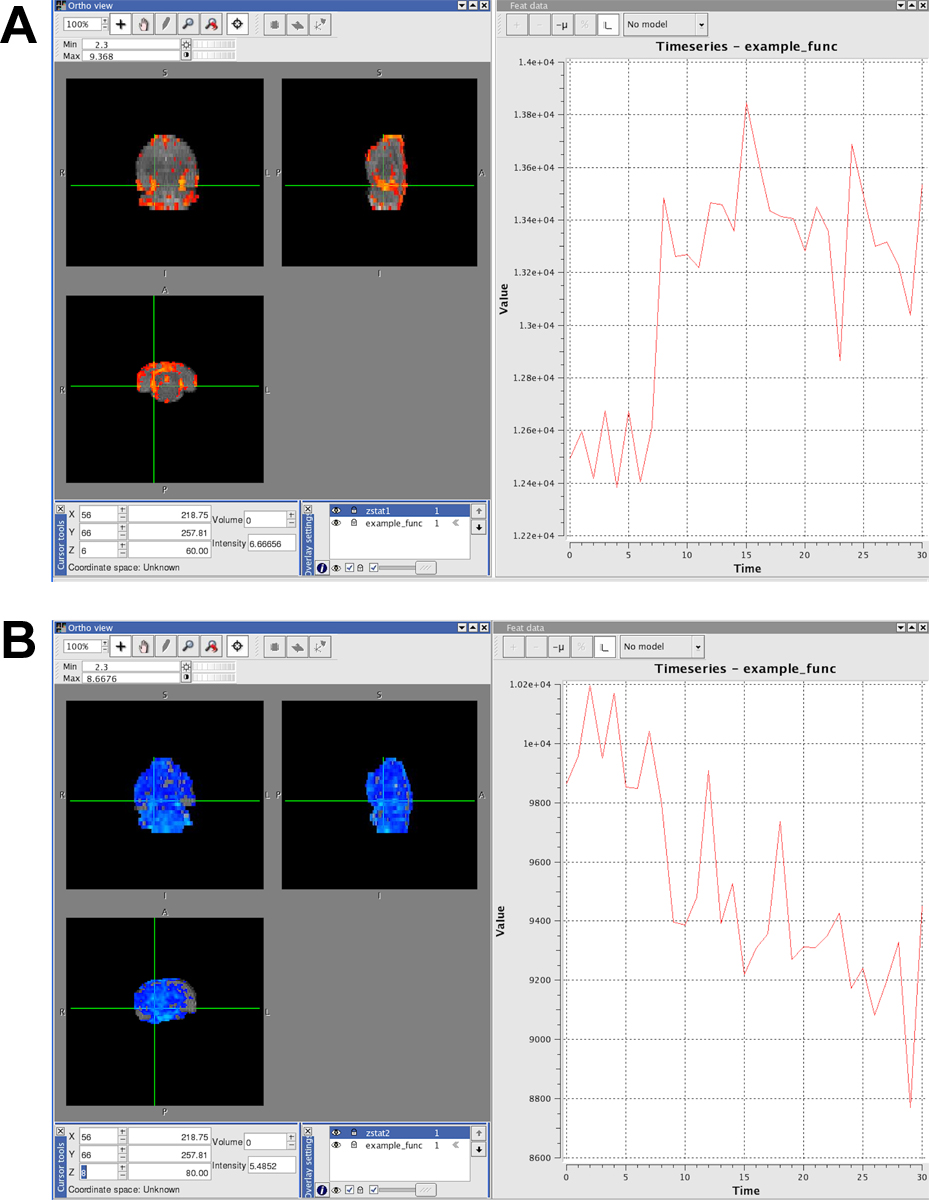
Task: Select the example_func row in panel B list
Action: [x=399, y=1145]
